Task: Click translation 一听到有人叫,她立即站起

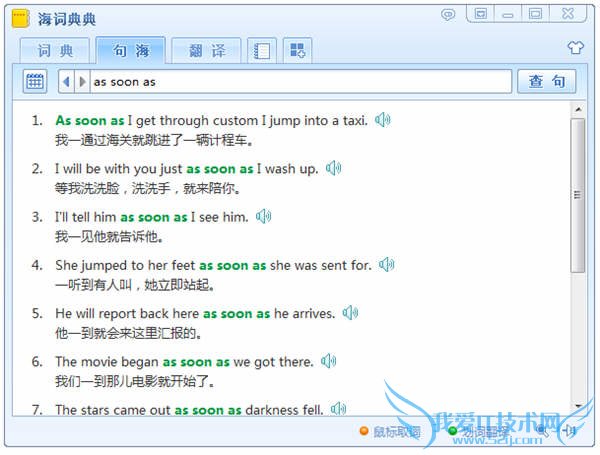Action: point(135,285)
